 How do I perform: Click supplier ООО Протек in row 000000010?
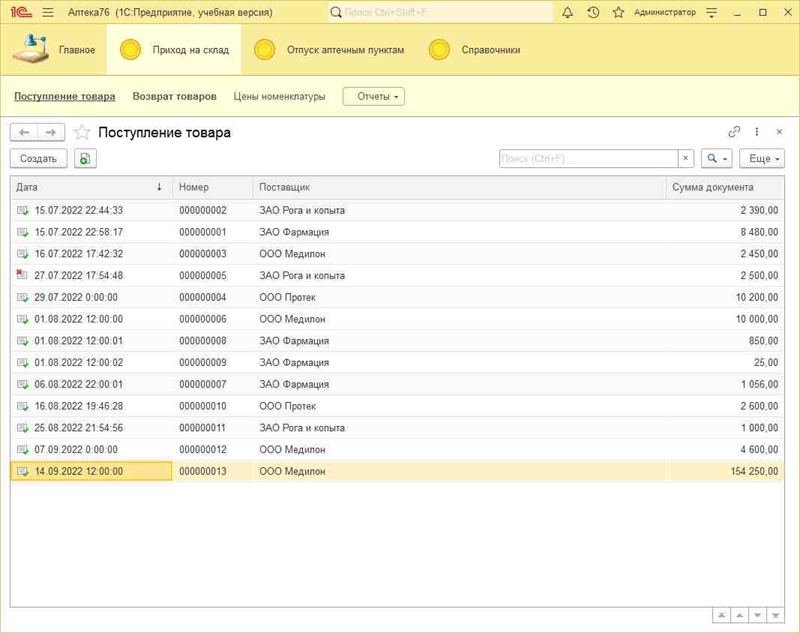point(287,407)
